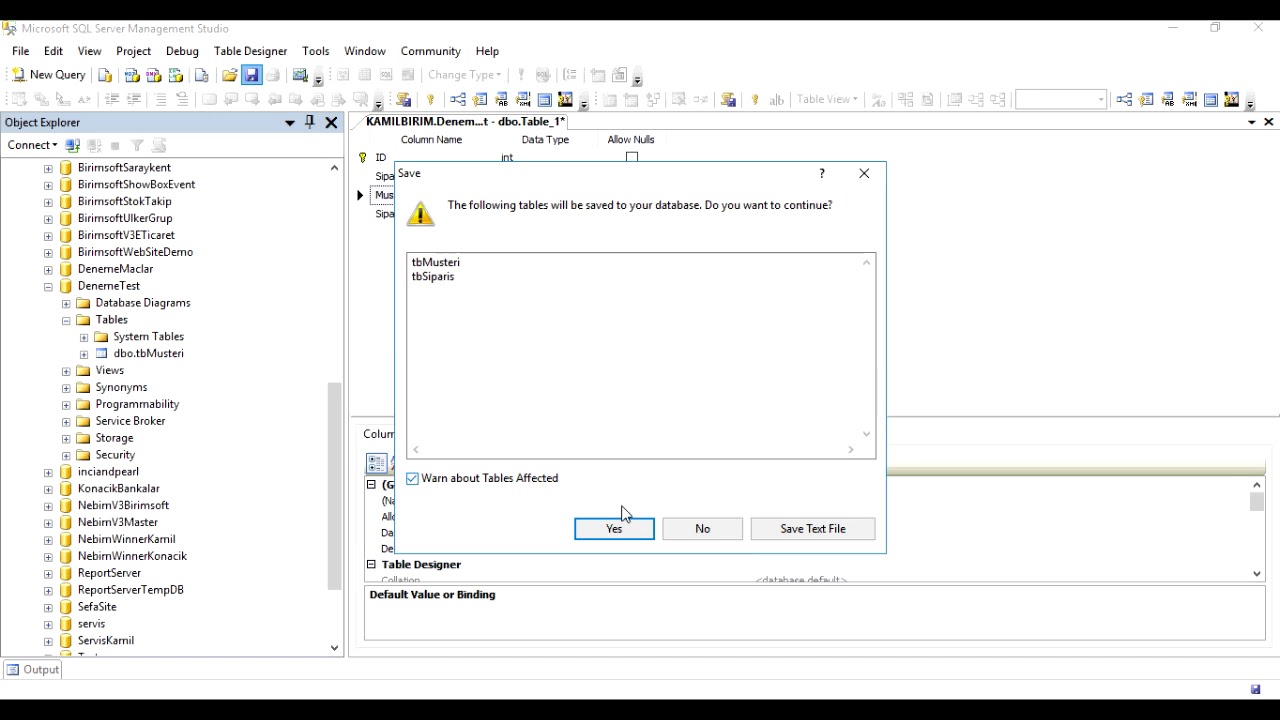
Task: Click the Relationships icon beside the empty combo box
Action: (x=1124, y=99)
